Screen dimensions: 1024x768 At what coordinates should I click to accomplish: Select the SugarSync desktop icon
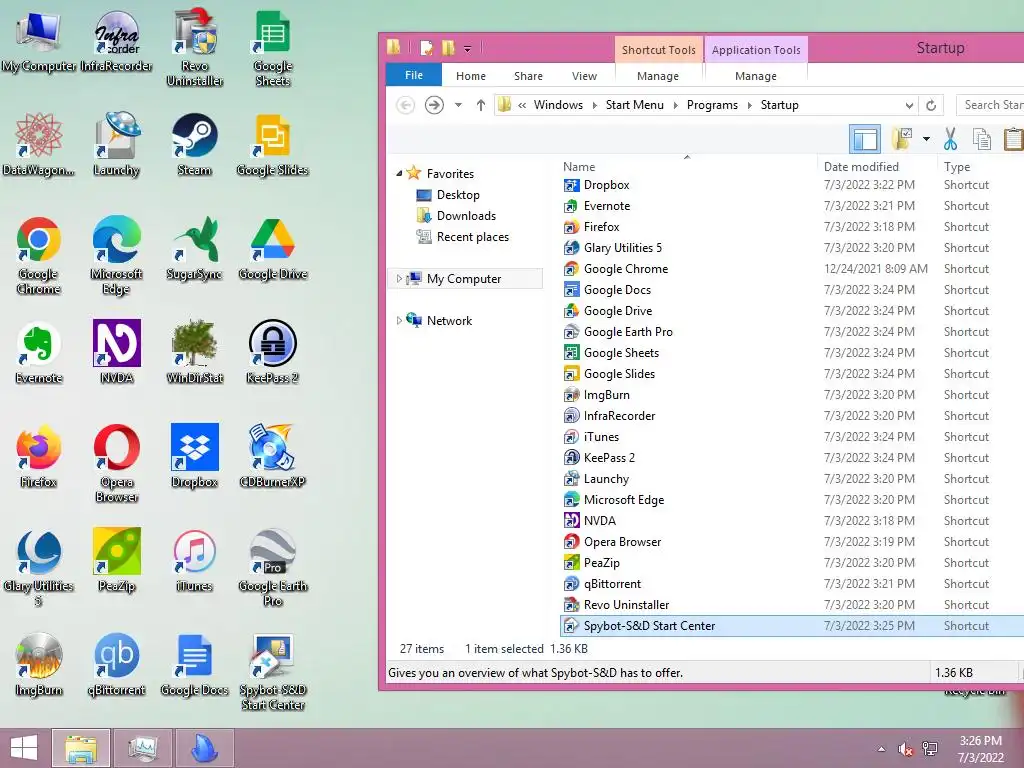195,249
